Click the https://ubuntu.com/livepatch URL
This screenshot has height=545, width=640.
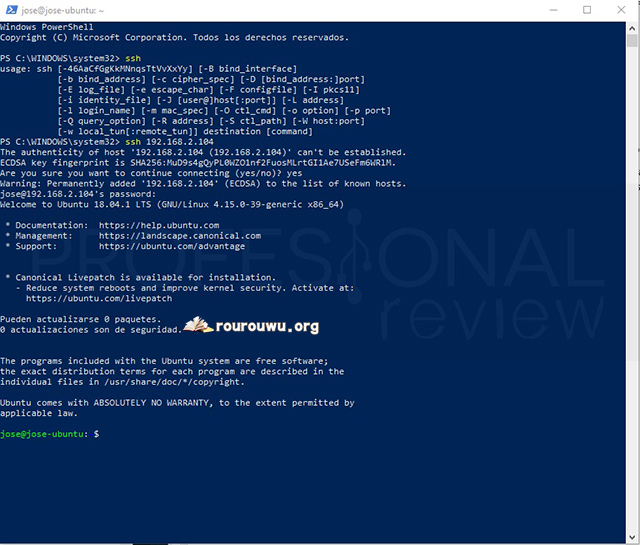tap(99, 298)
